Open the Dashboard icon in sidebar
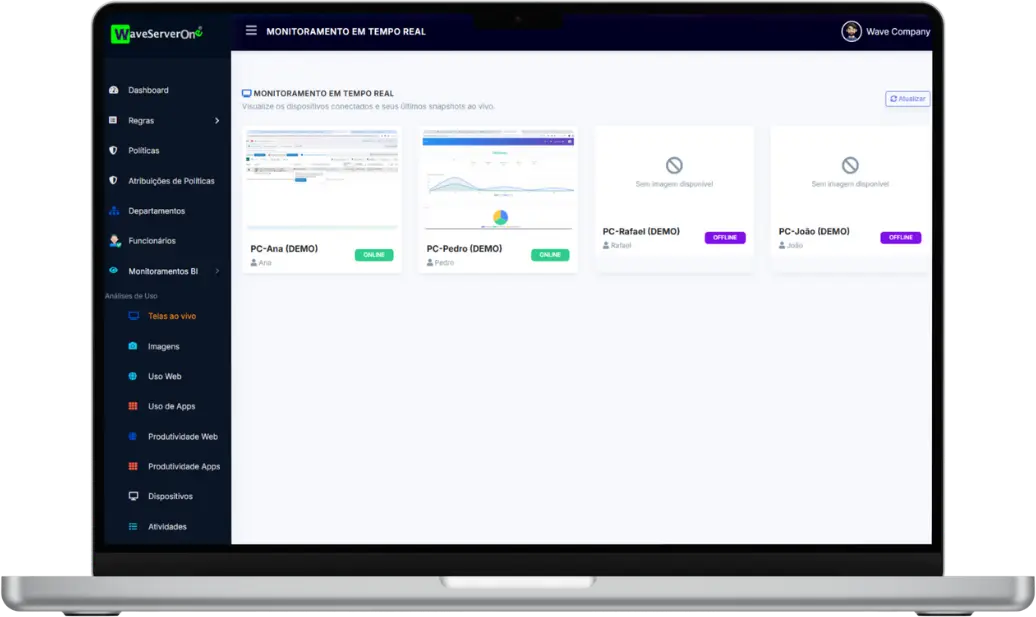This screenshot has height=617, width=1036. click(x=113, y=90)
